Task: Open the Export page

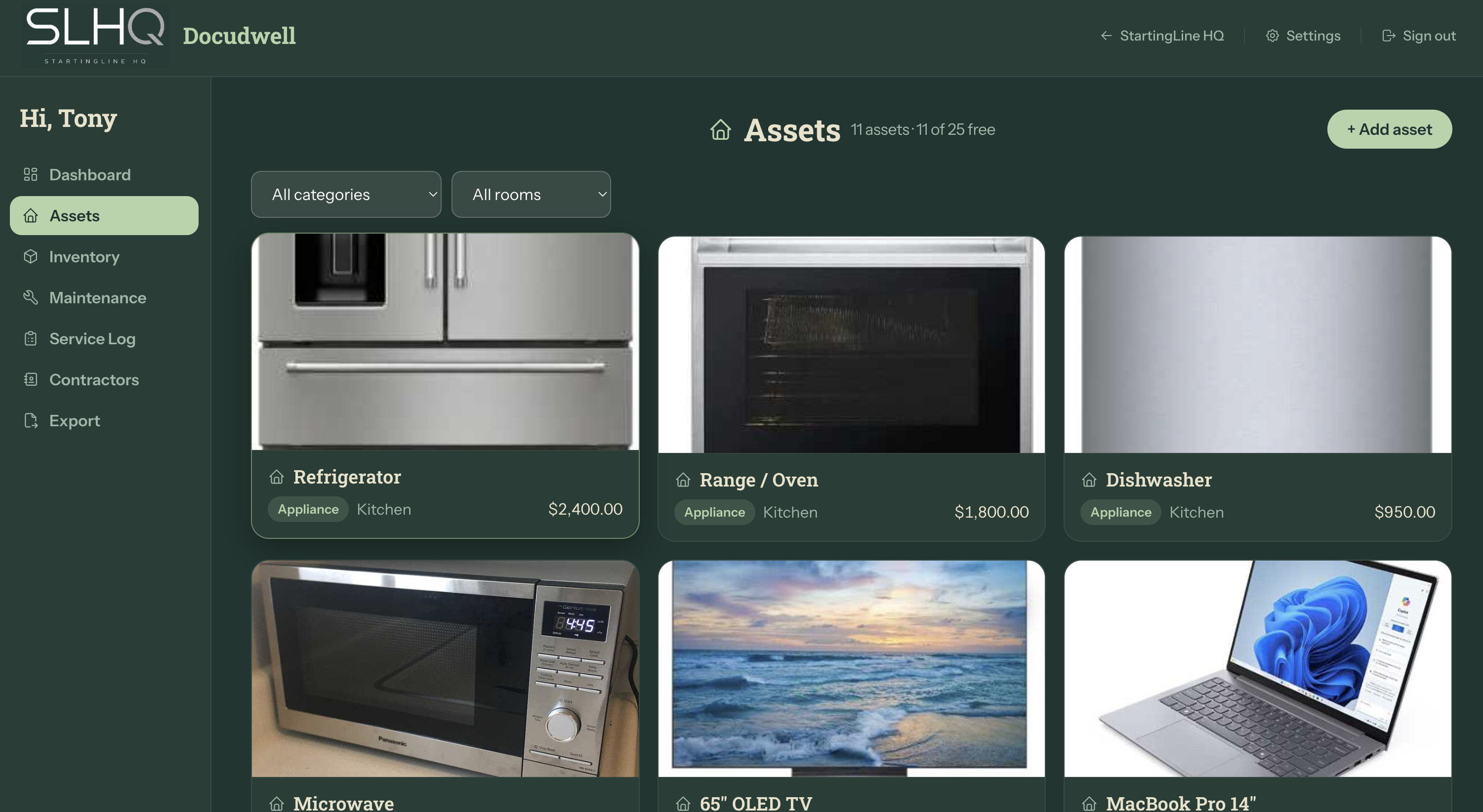Action: [104, 421]
